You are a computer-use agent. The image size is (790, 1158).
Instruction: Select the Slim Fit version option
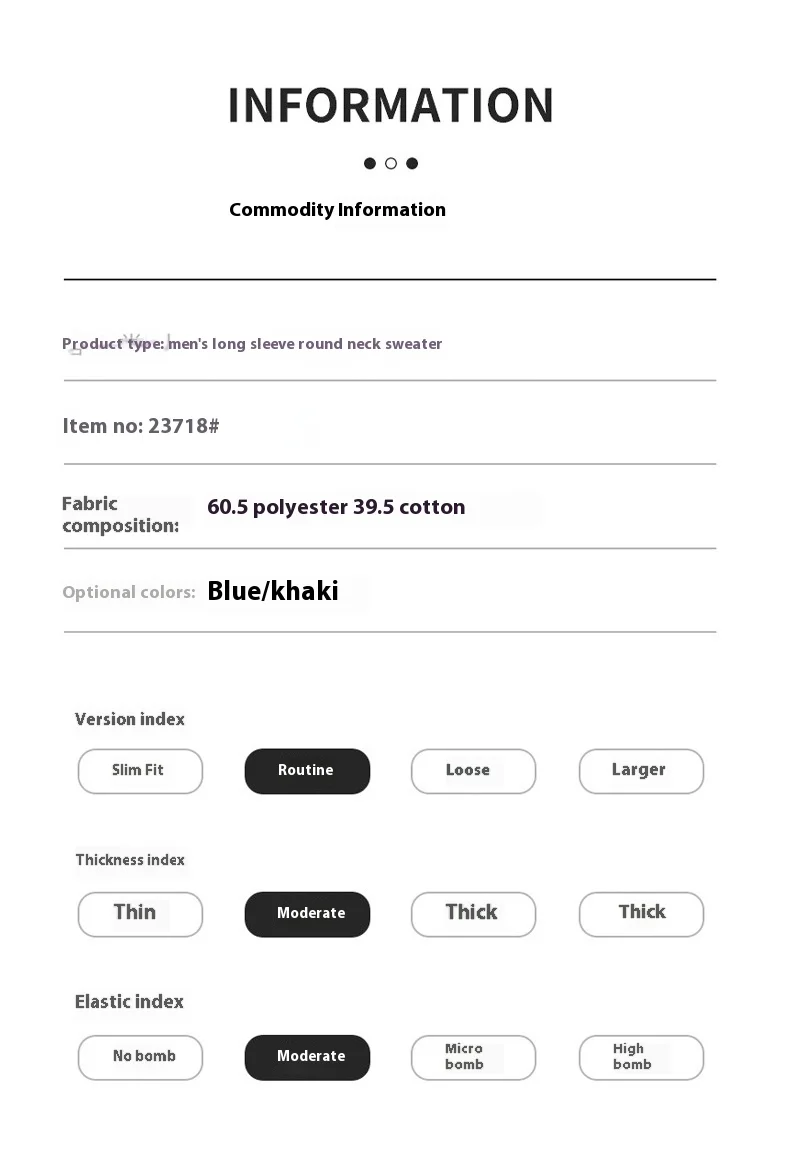point(140,771)
